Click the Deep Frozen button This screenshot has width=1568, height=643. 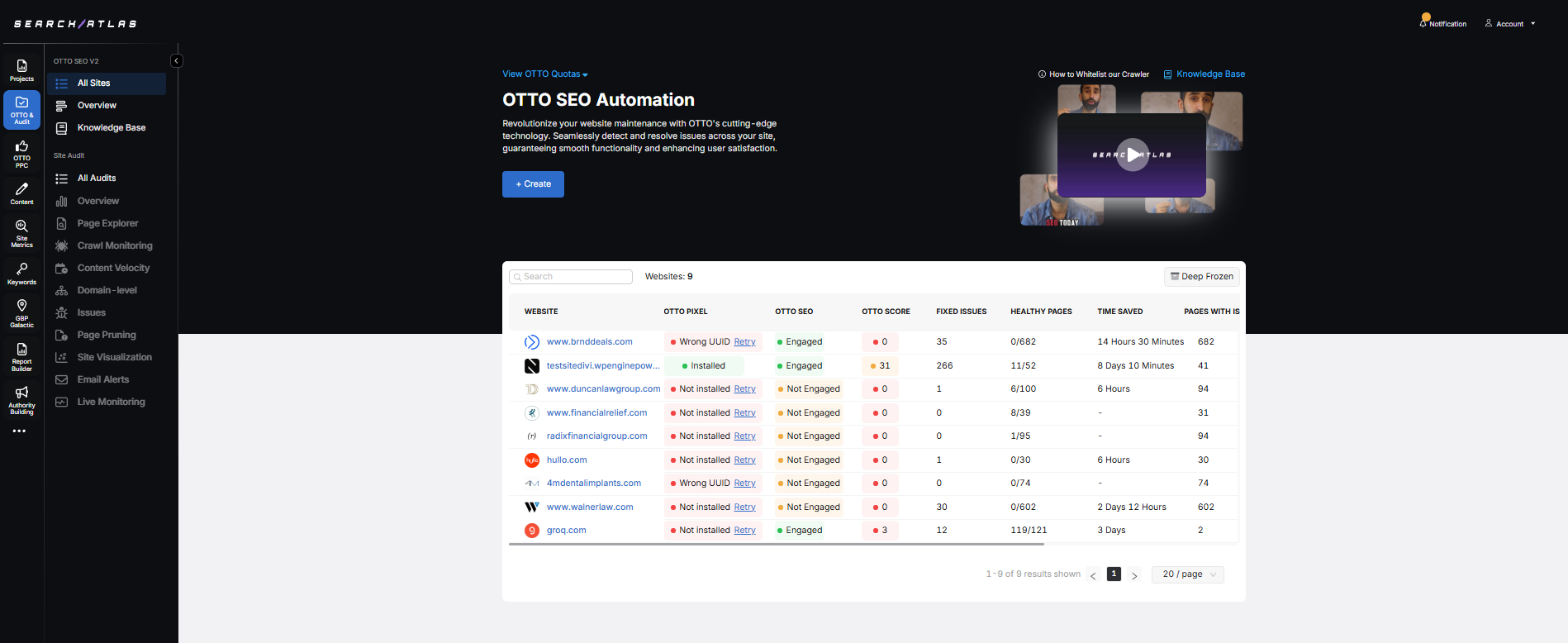tap(1202, 277)
